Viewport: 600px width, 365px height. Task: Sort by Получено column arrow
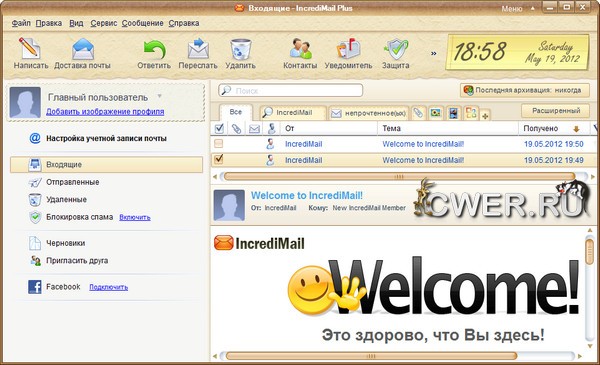pos(576,129)
